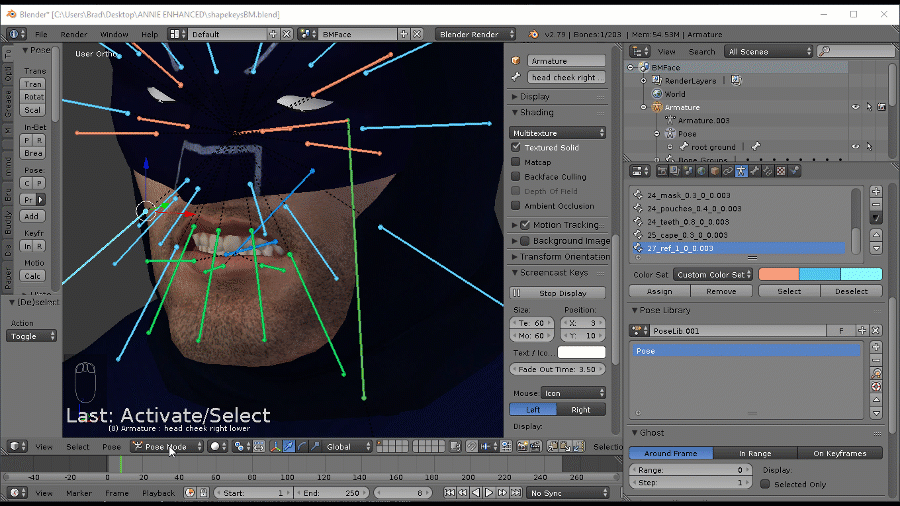Toggle Armature visibility eye in outliner
Viewport: 900px width, 506px height.
pos(855,107)
